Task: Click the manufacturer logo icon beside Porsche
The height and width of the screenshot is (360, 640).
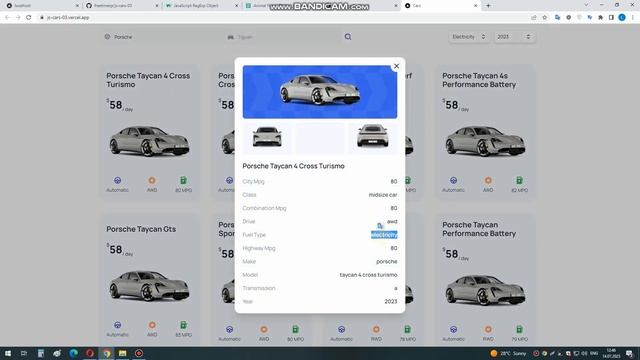Action: [107, 37]
